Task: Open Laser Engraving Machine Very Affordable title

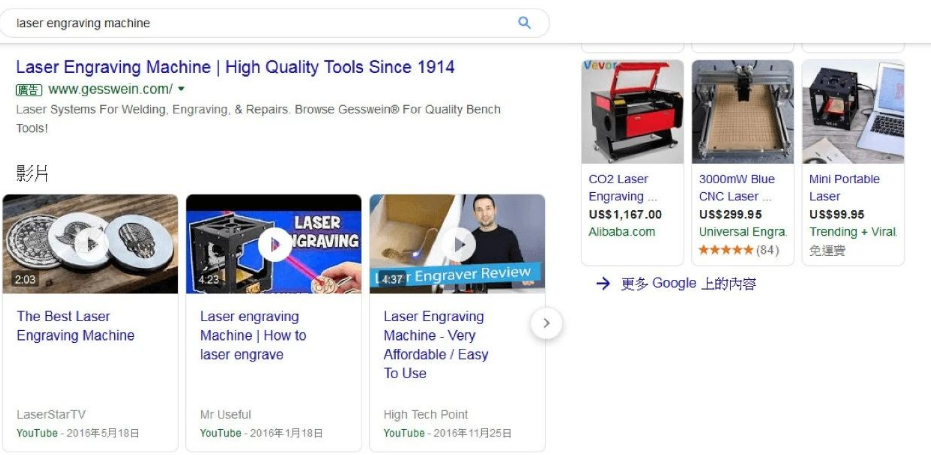Action: [436, 345]
